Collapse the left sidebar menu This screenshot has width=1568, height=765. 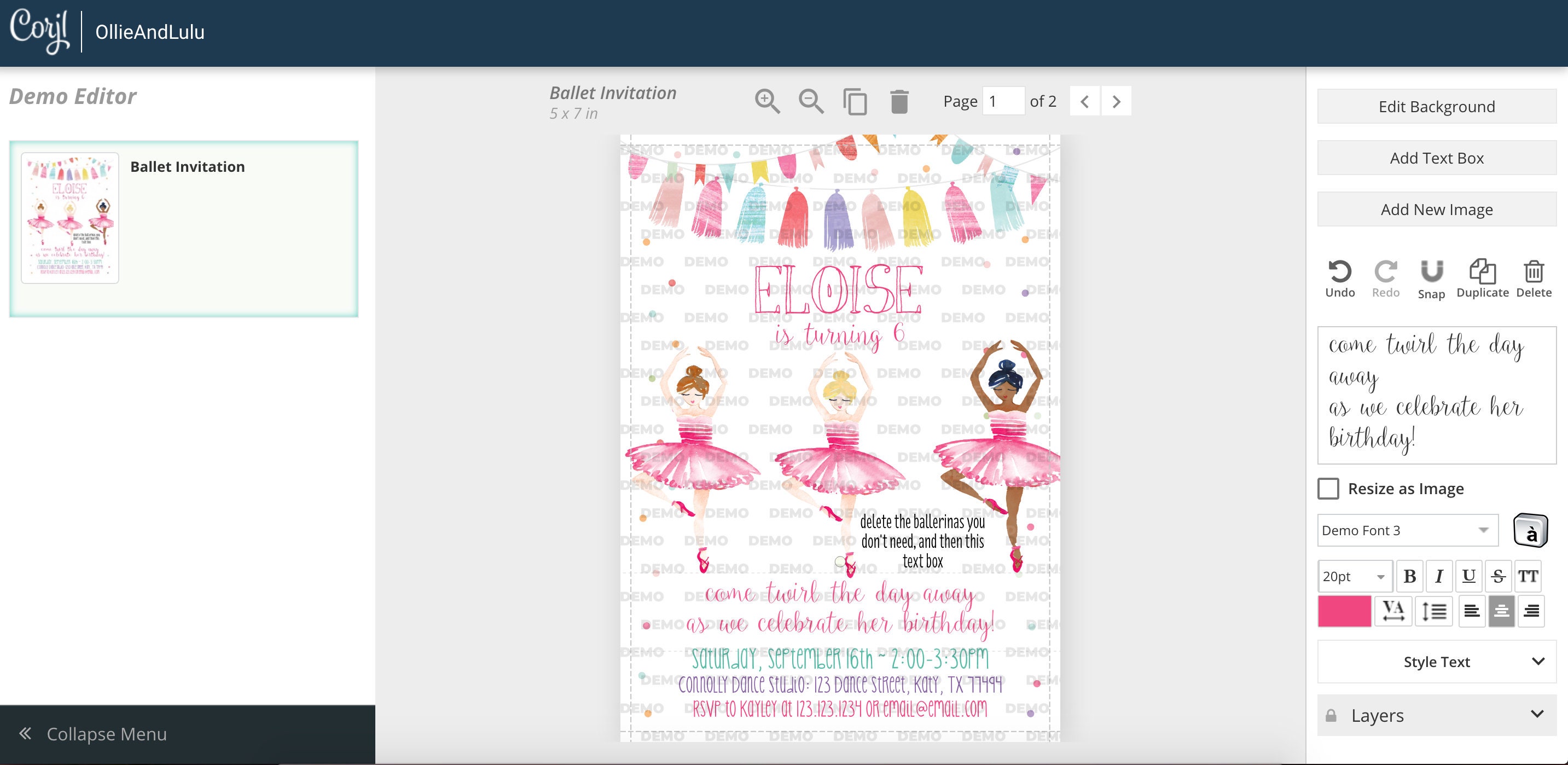[107, 734]
